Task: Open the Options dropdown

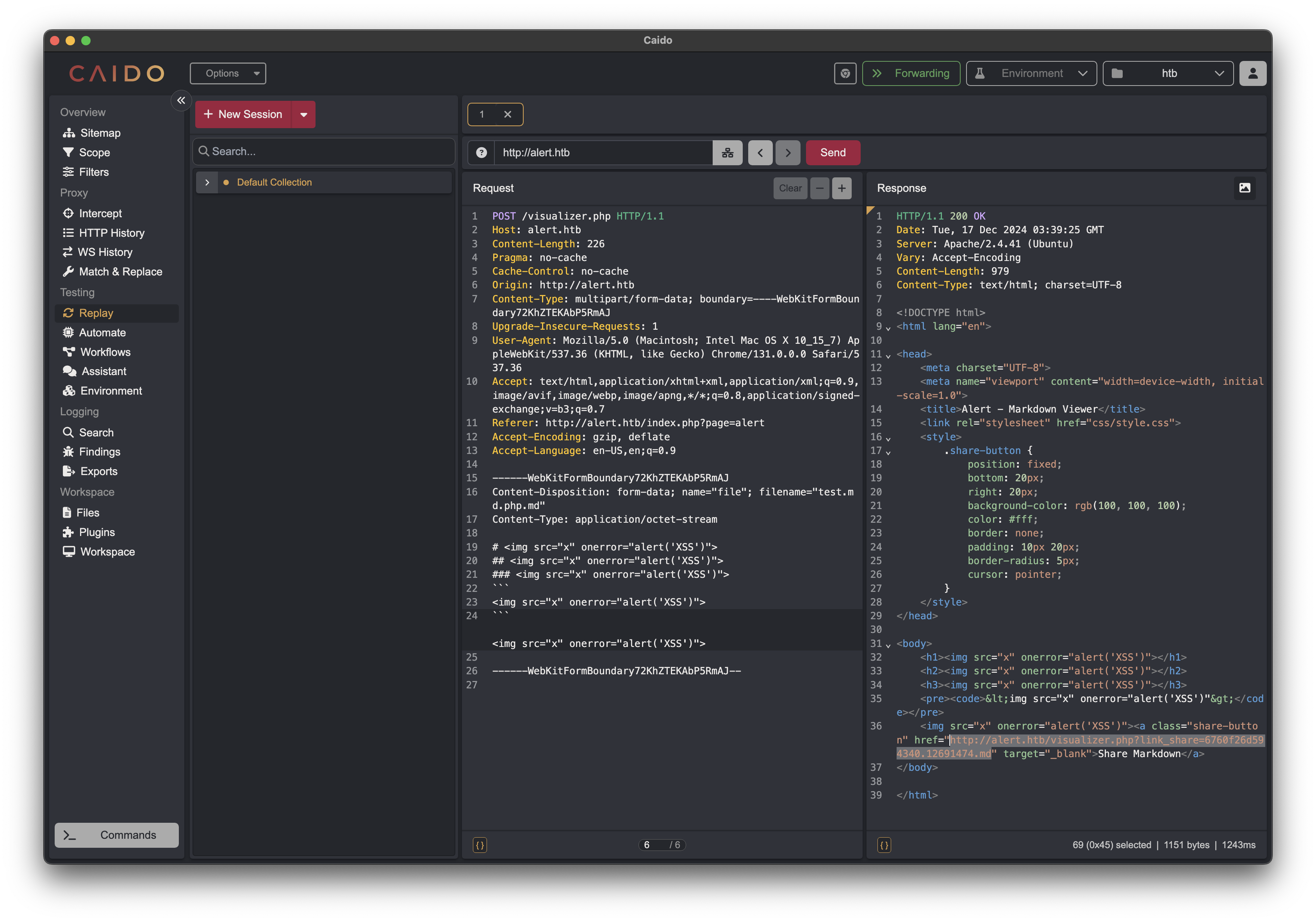Action: [x=228, y=73]
